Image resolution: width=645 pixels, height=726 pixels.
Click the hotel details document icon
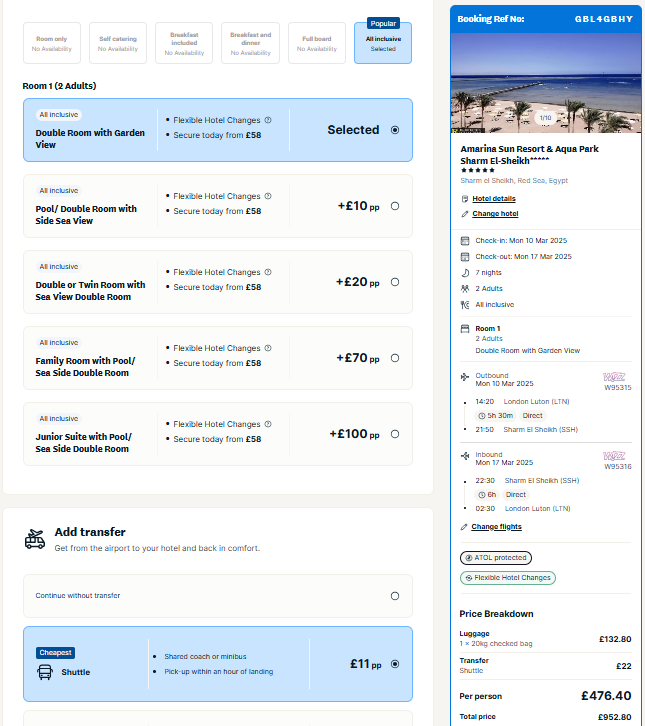[465, 199]
